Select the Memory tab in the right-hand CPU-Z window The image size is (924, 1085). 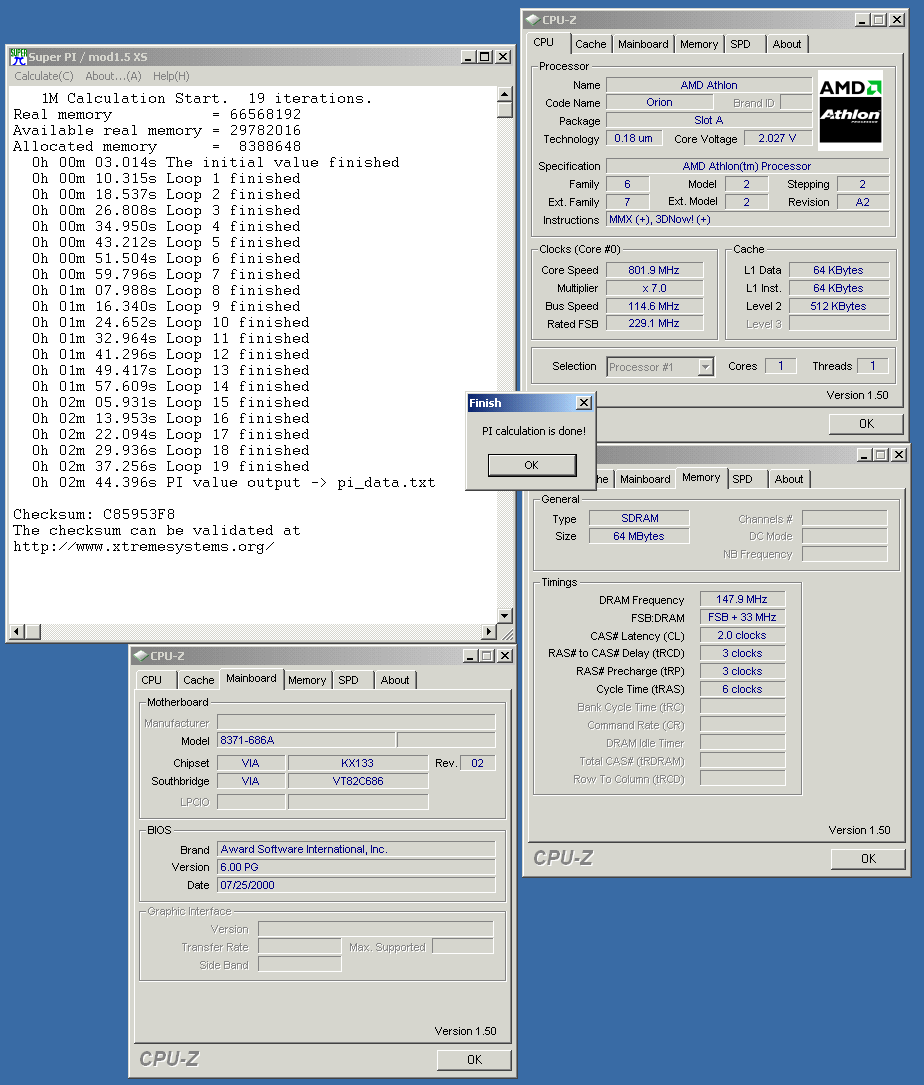(701, 477)
